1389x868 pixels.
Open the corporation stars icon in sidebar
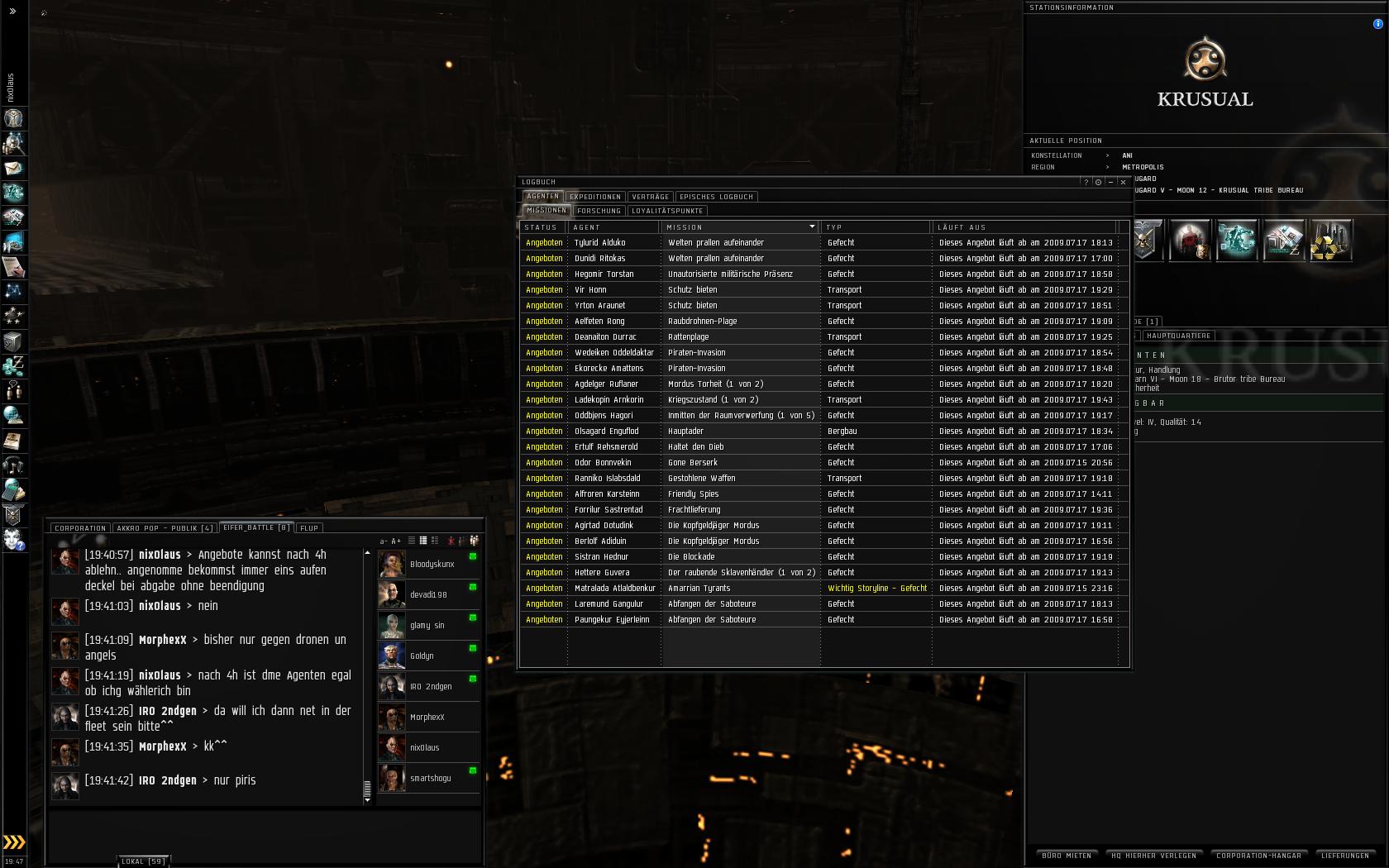tap(13, 317)
